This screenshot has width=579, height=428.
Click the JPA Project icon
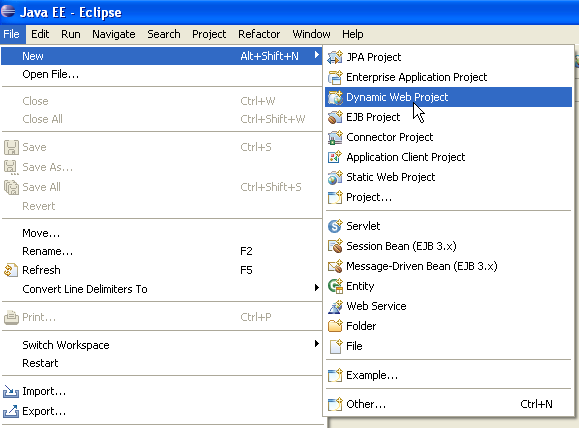click(x=335, y=57)
